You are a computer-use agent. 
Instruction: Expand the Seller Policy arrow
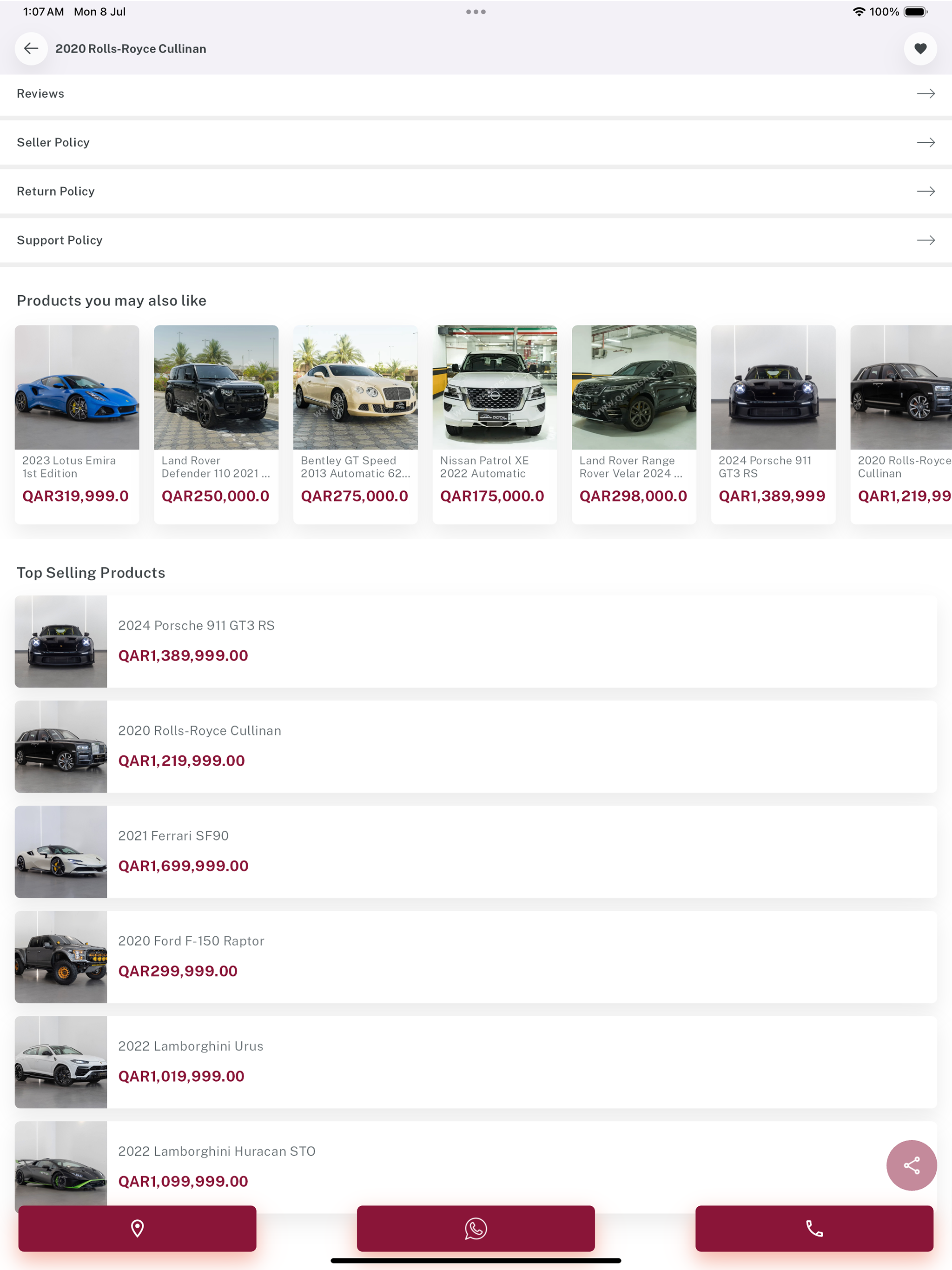pyautogui.click(x=926, y=142)
